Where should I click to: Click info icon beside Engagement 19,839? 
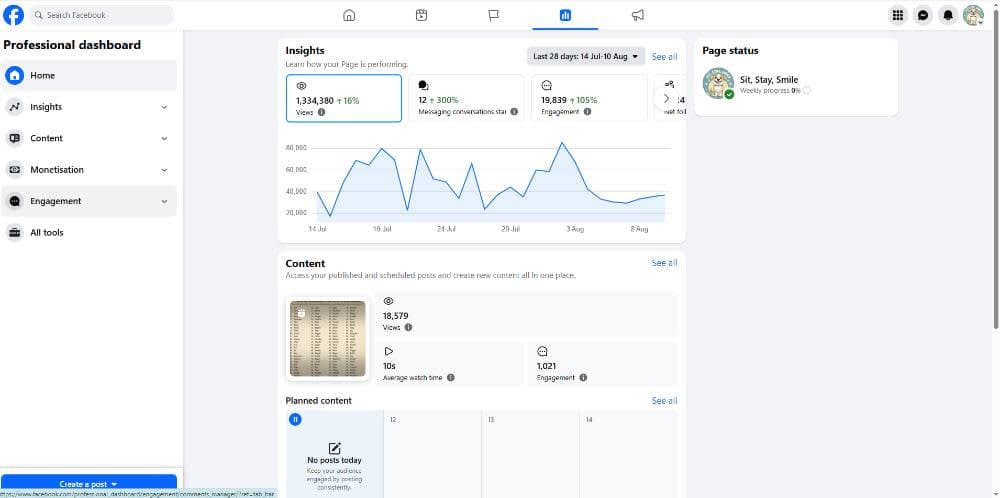tap(587, 112)
